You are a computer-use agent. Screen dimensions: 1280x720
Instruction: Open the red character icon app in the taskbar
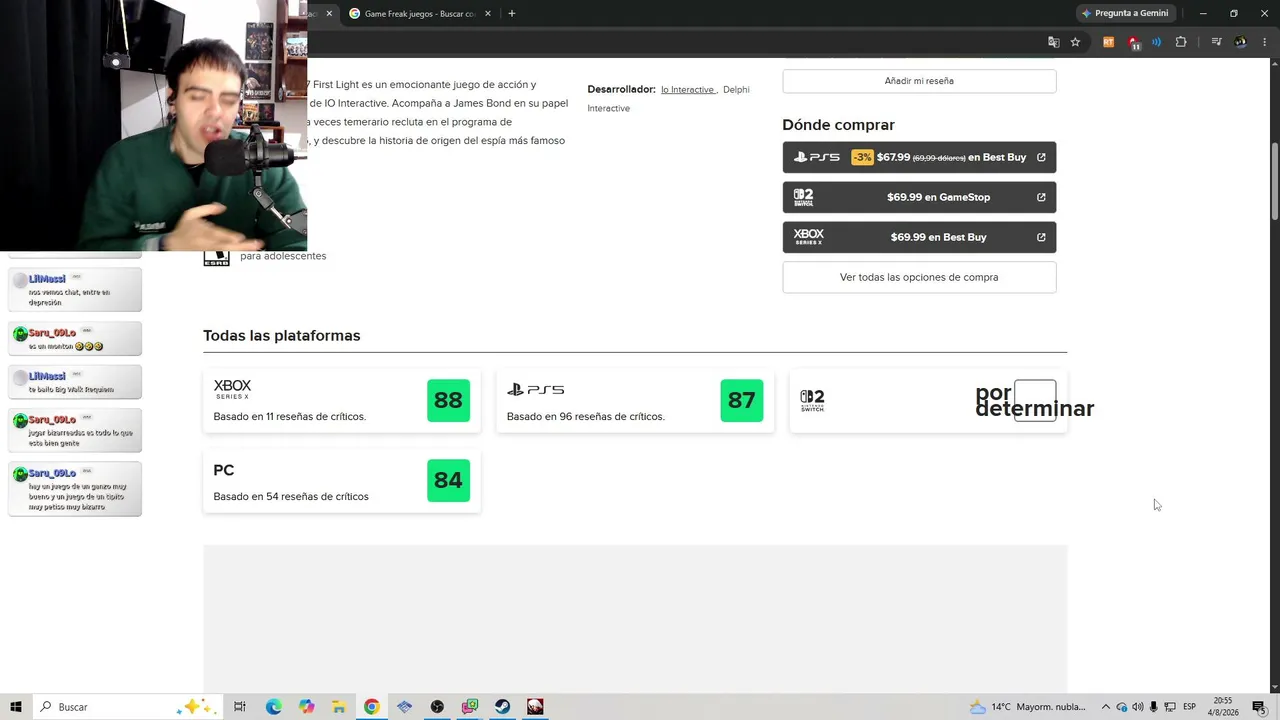pos(536,707)
